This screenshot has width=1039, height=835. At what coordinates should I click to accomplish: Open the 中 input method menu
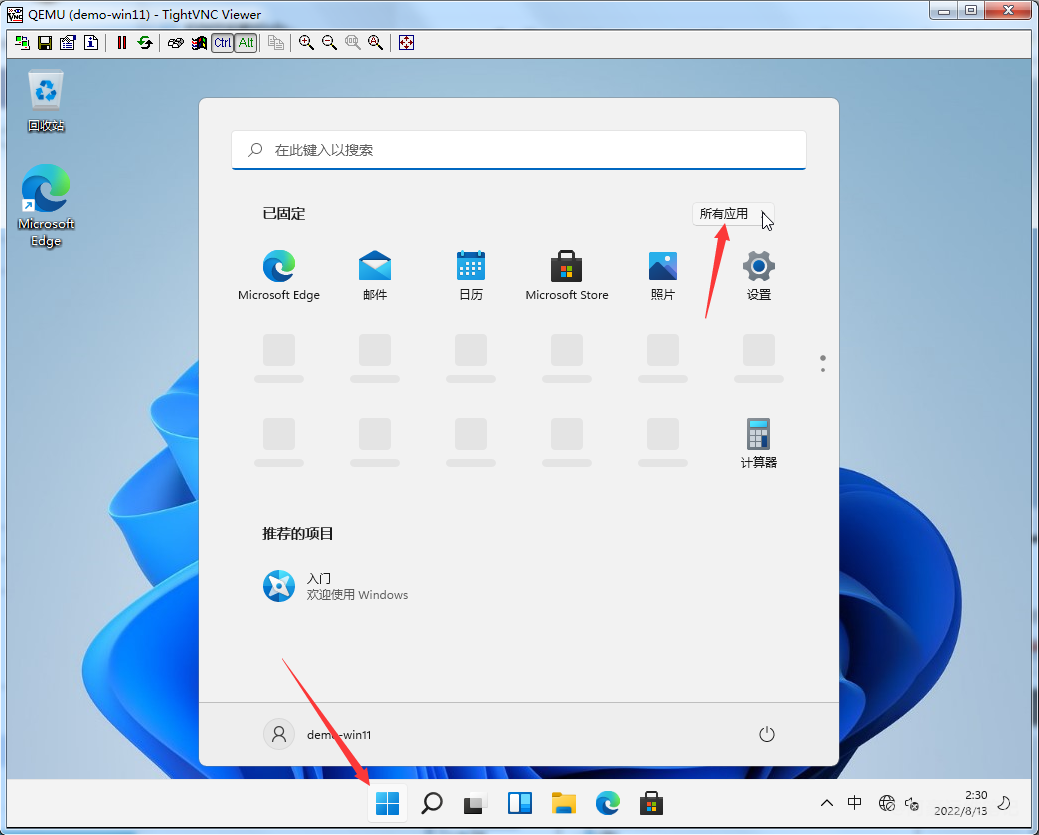[855, 803]
